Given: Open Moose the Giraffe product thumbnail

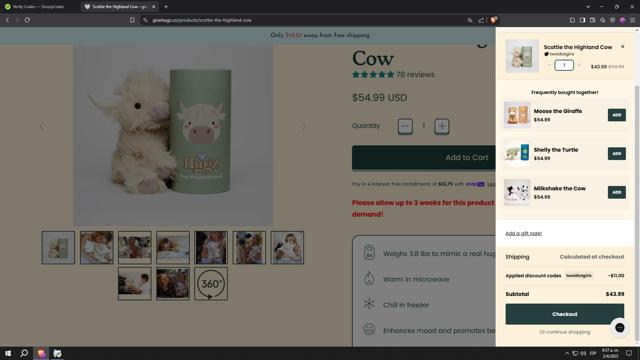Looking at the screenshot, I should [517, 115].
